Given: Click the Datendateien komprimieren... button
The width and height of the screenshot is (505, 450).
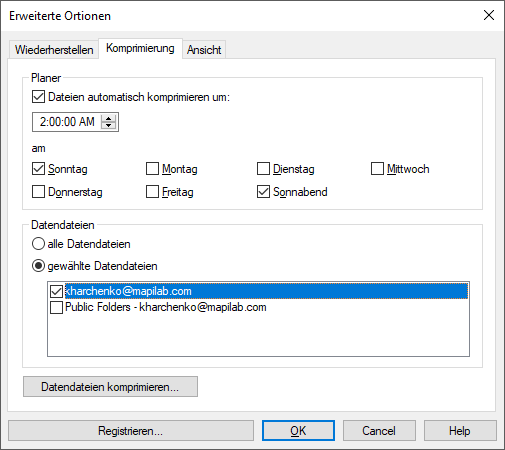Looking at the screenshot, I should (110, 387).
